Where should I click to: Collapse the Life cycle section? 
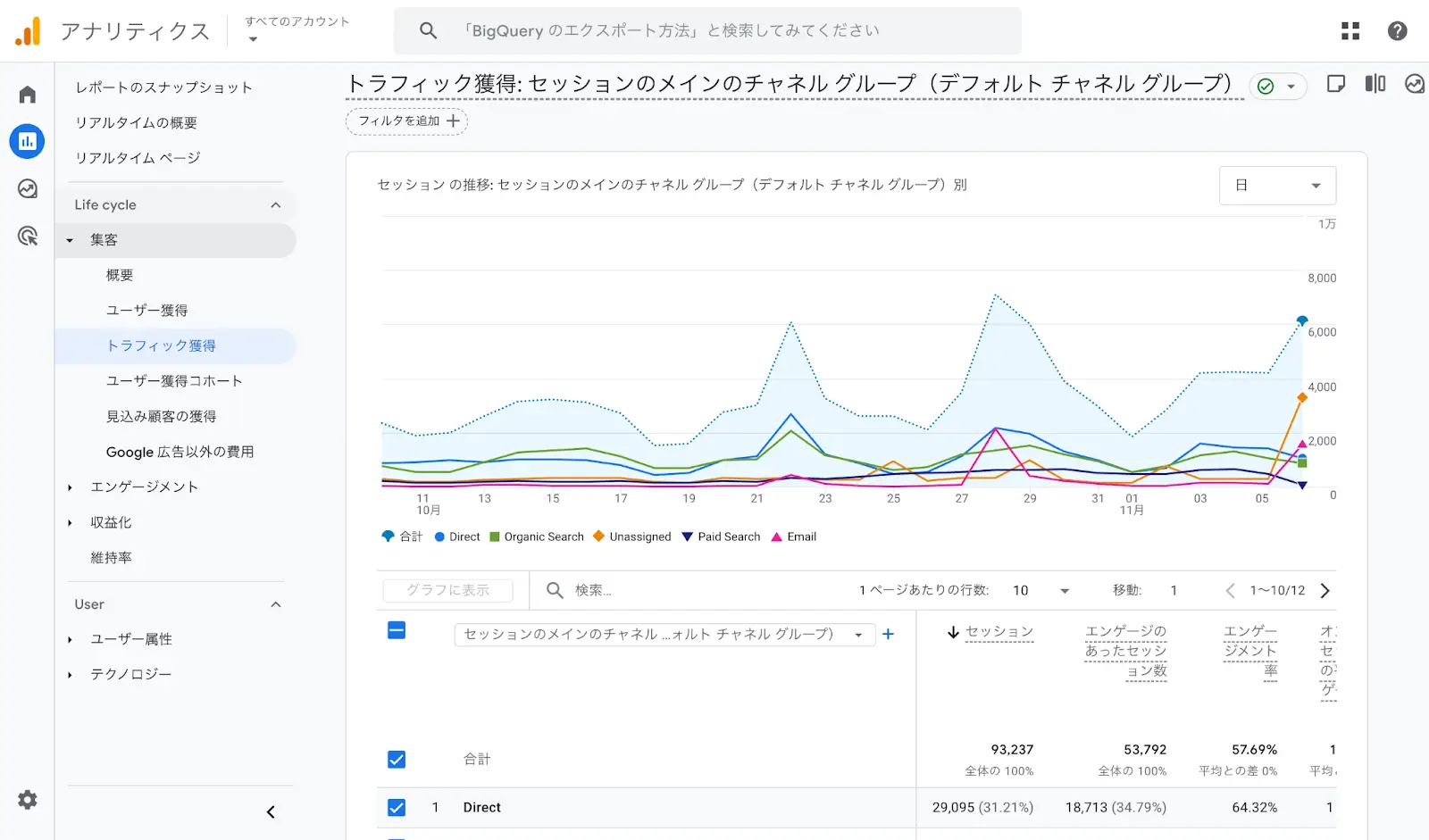[x=275, y=205]
